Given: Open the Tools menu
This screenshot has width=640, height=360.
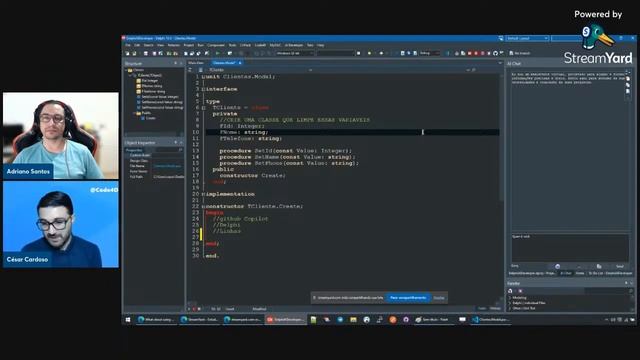Looking at the screenshot, I should [232, 45].
